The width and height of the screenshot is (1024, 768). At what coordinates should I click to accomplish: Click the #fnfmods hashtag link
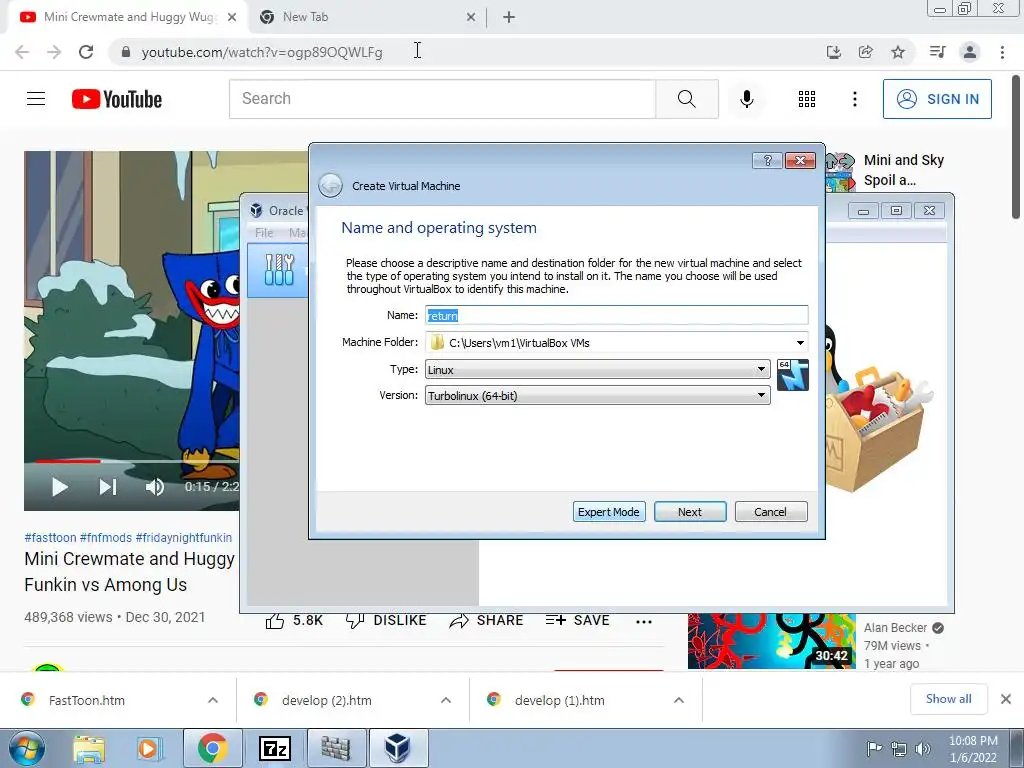106,537
